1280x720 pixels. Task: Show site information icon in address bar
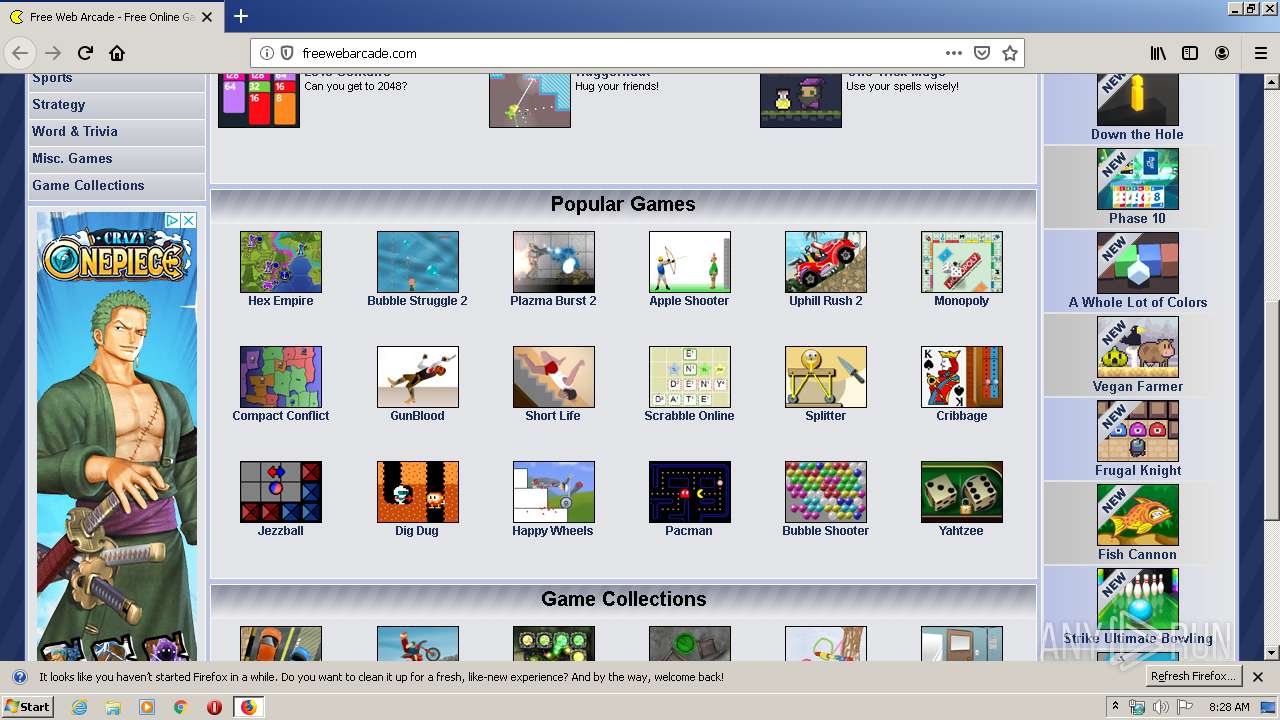pyautogui.click(x=267, y=53)
